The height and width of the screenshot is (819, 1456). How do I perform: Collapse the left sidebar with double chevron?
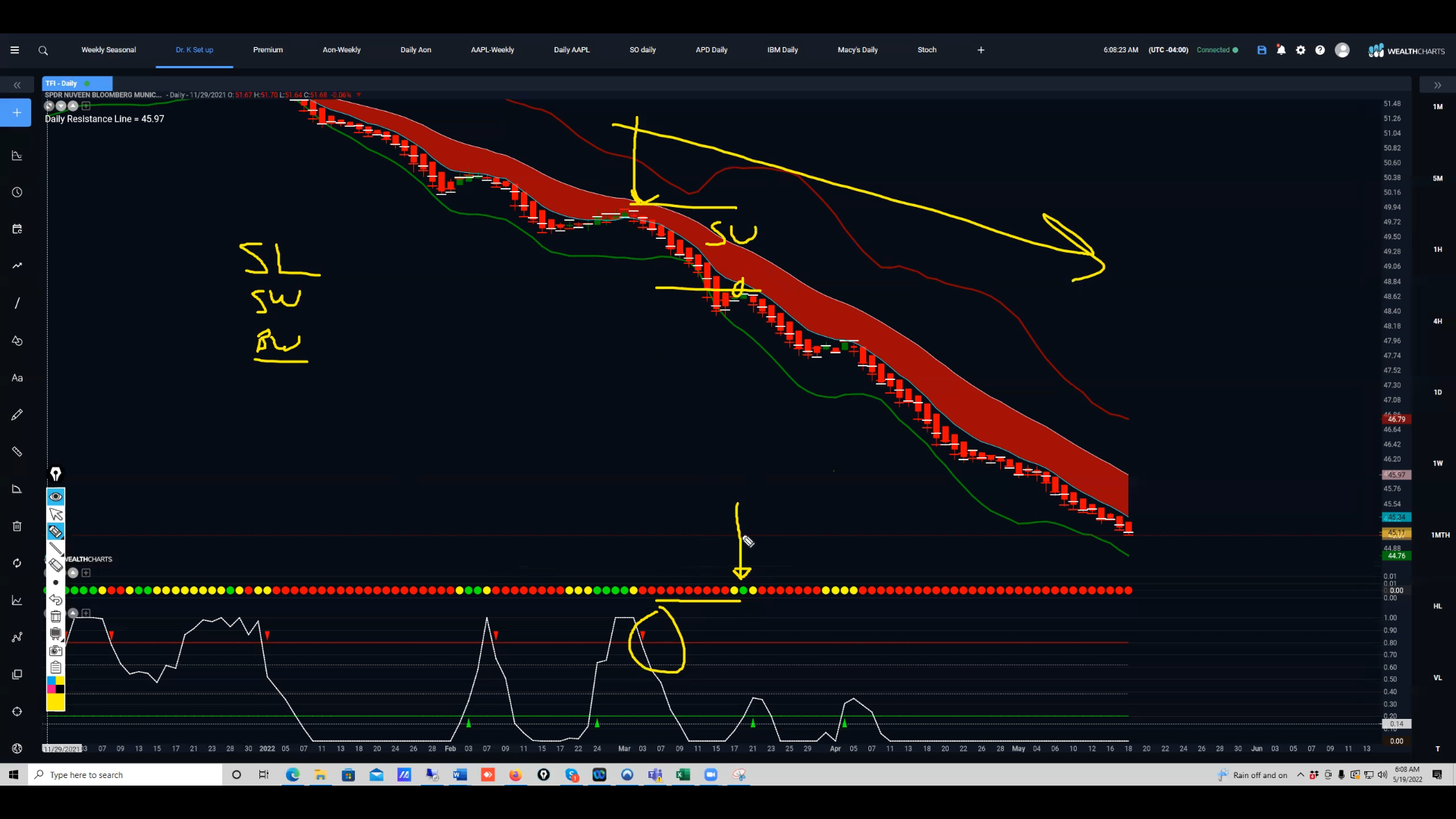[17, 85]
